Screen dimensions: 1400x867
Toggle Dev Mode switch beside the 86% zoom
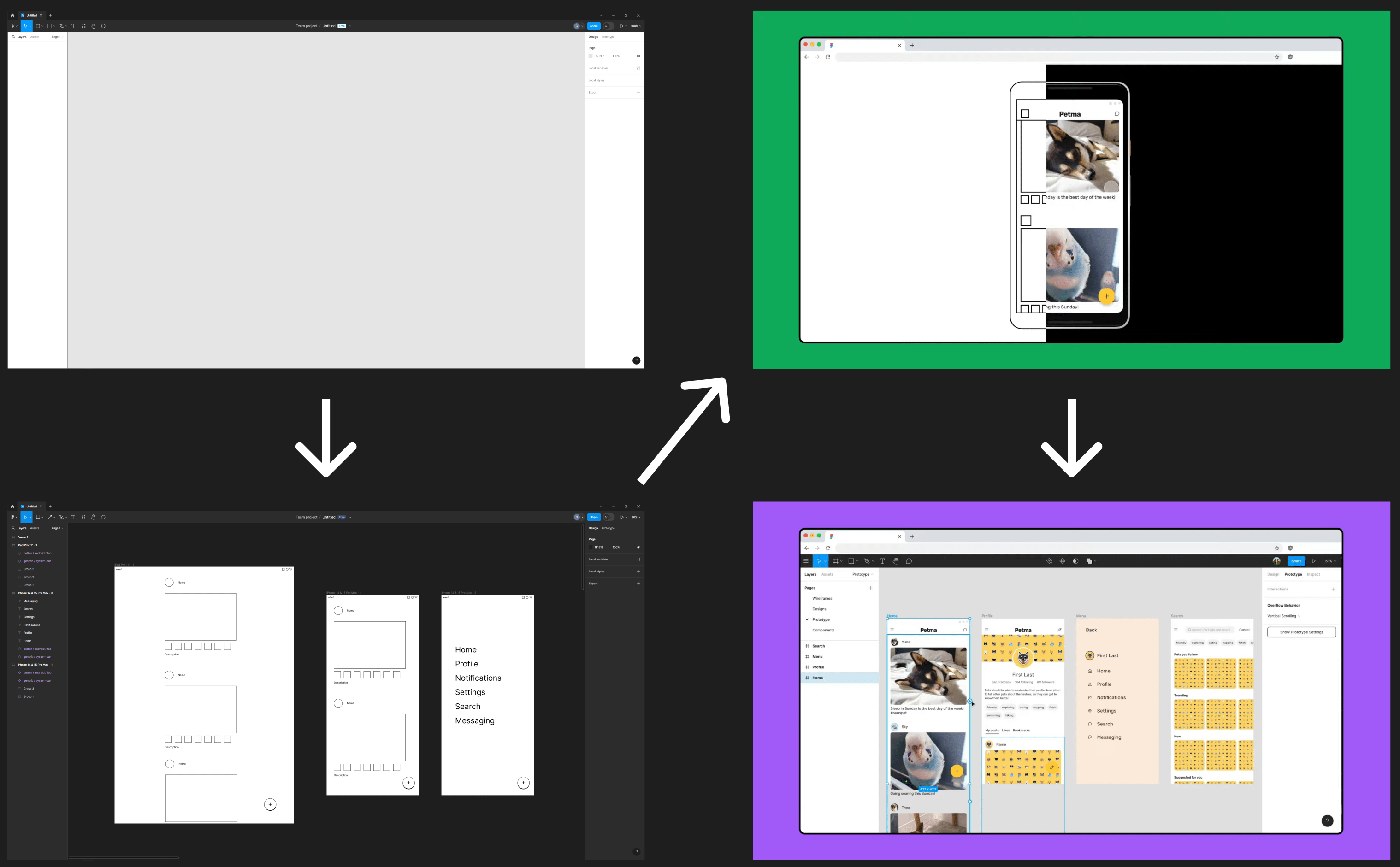click(x=608, y=517)
